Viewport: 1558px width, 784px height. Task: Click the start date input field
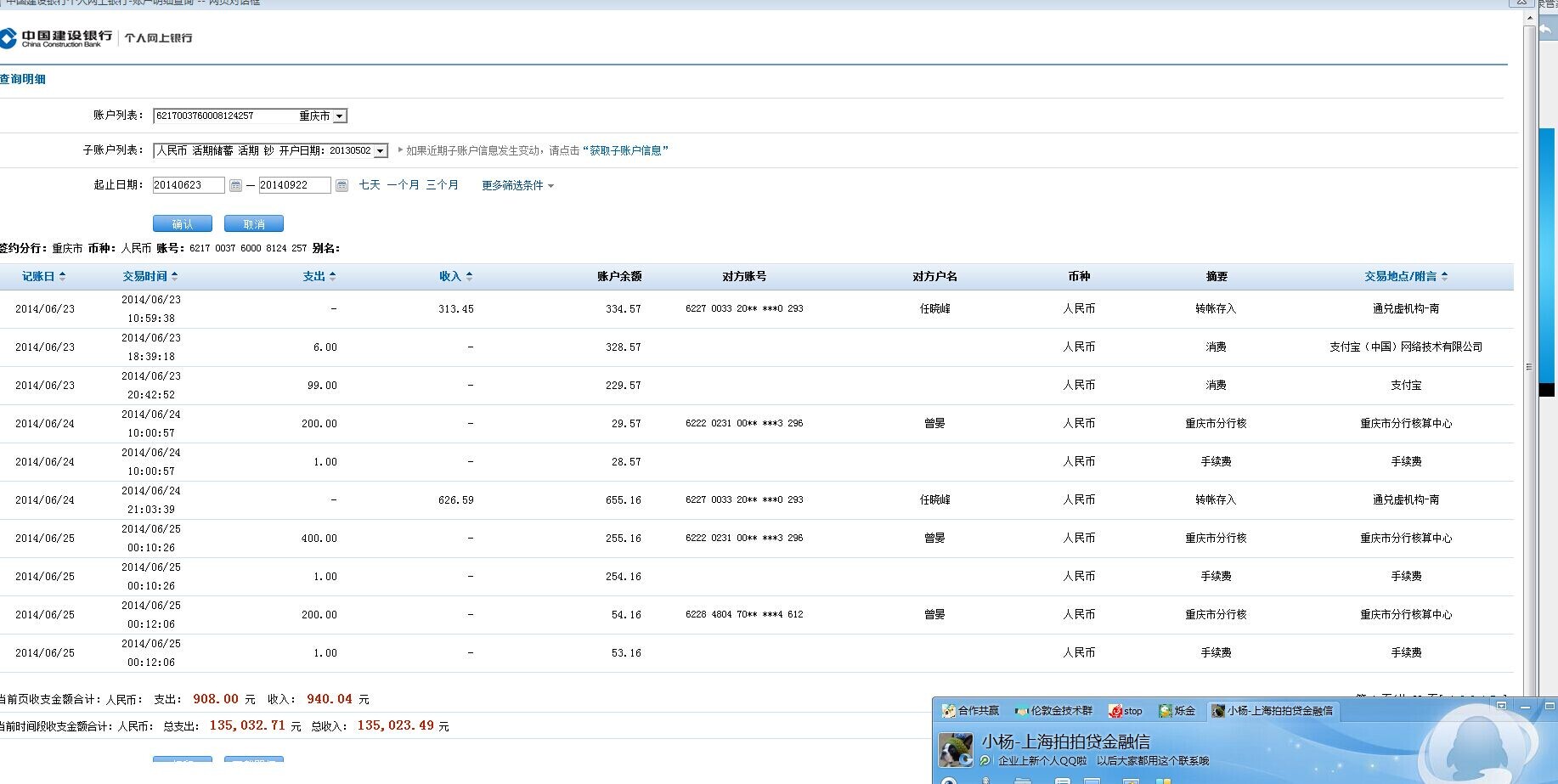[188, 185]
